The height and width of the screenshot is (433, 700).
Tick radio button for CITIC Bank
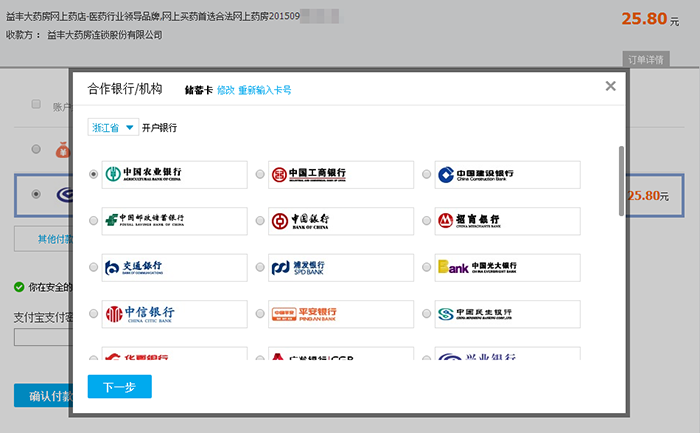coord(93,314)
